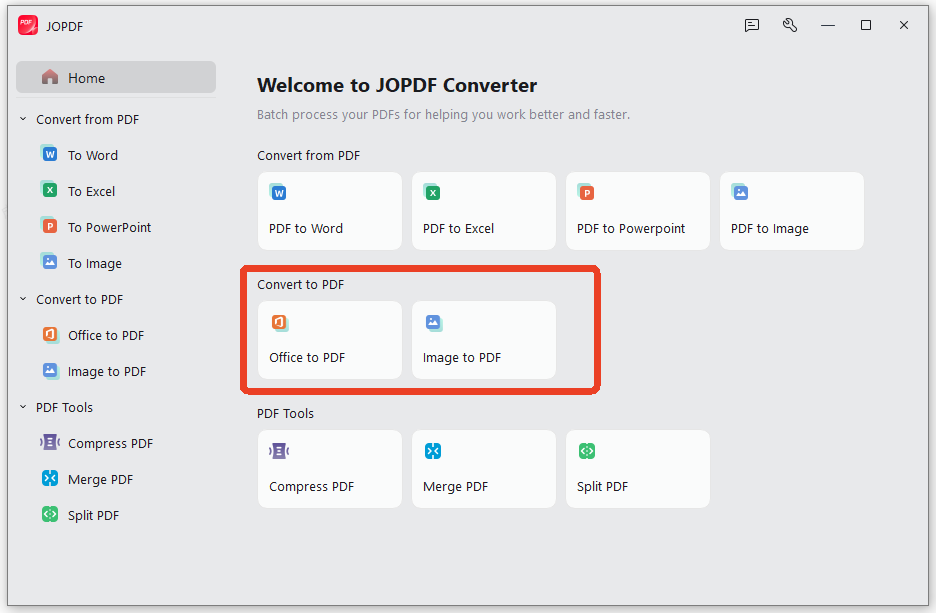
Task: Maximize the JOPDF window
Action: coord(866,25)
